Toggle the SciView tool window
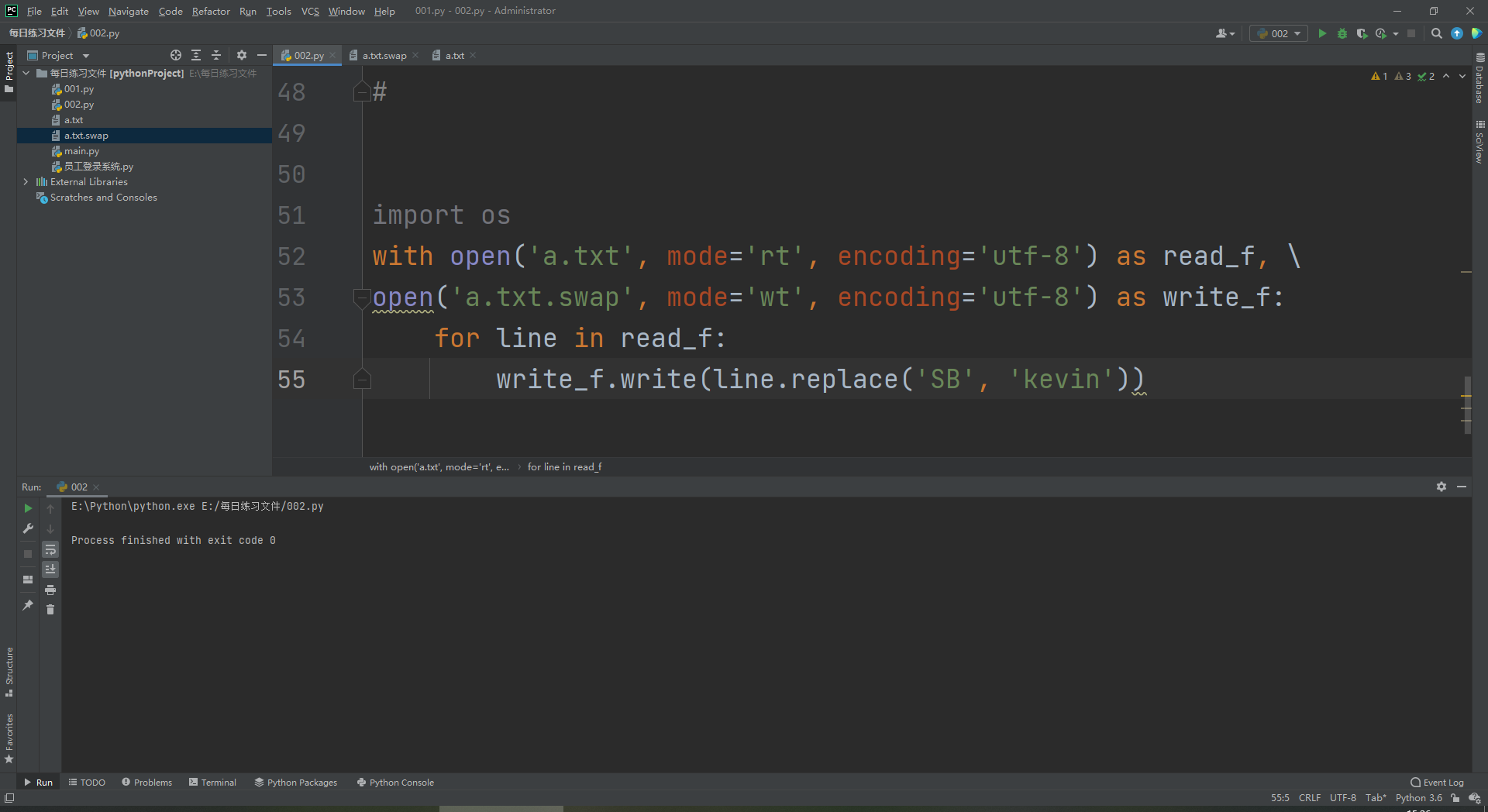 click(1479, 141)
